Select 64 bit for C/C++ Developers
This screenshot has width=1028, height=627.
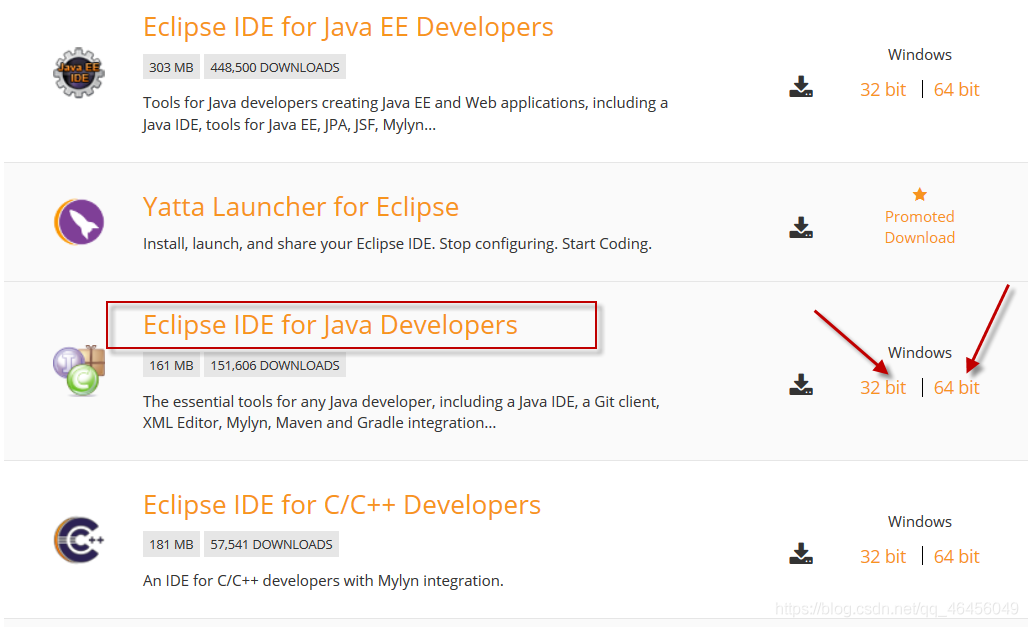point(956,557)
